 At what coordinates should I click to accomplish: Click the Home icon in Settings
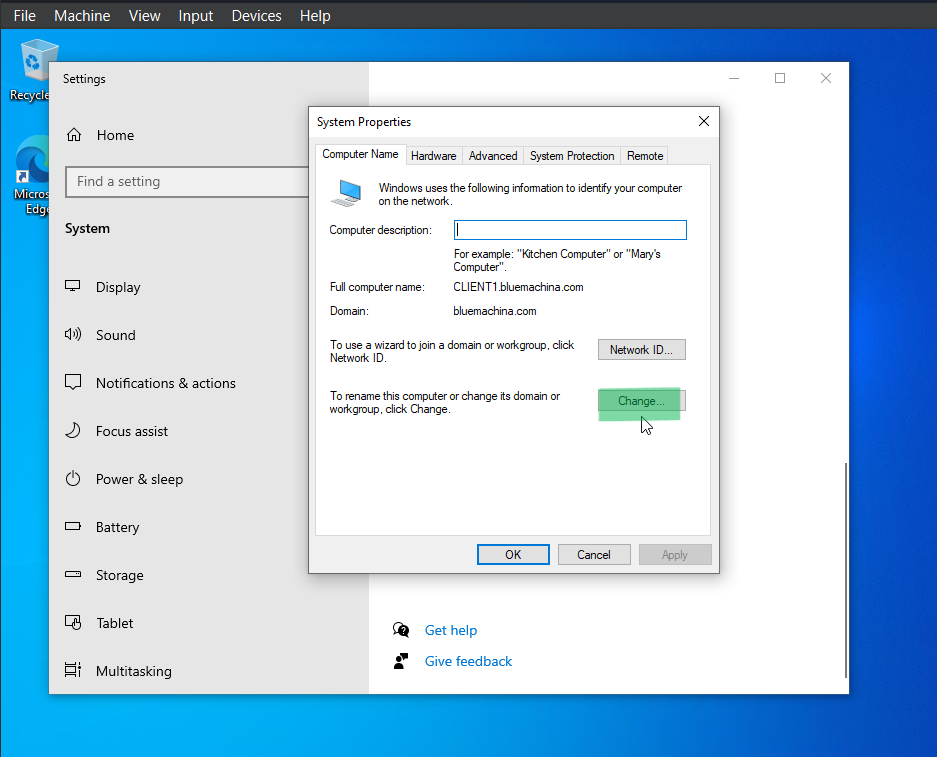point(74,135)
